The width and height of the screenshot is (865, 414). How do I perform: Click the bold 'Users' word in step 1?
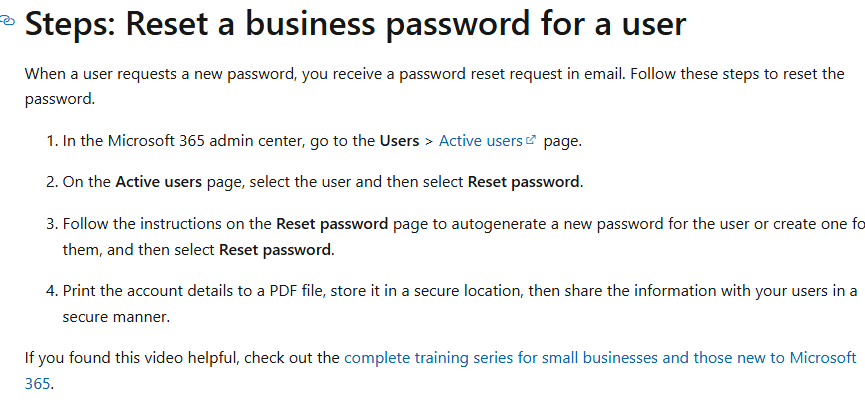coord(399,141)
